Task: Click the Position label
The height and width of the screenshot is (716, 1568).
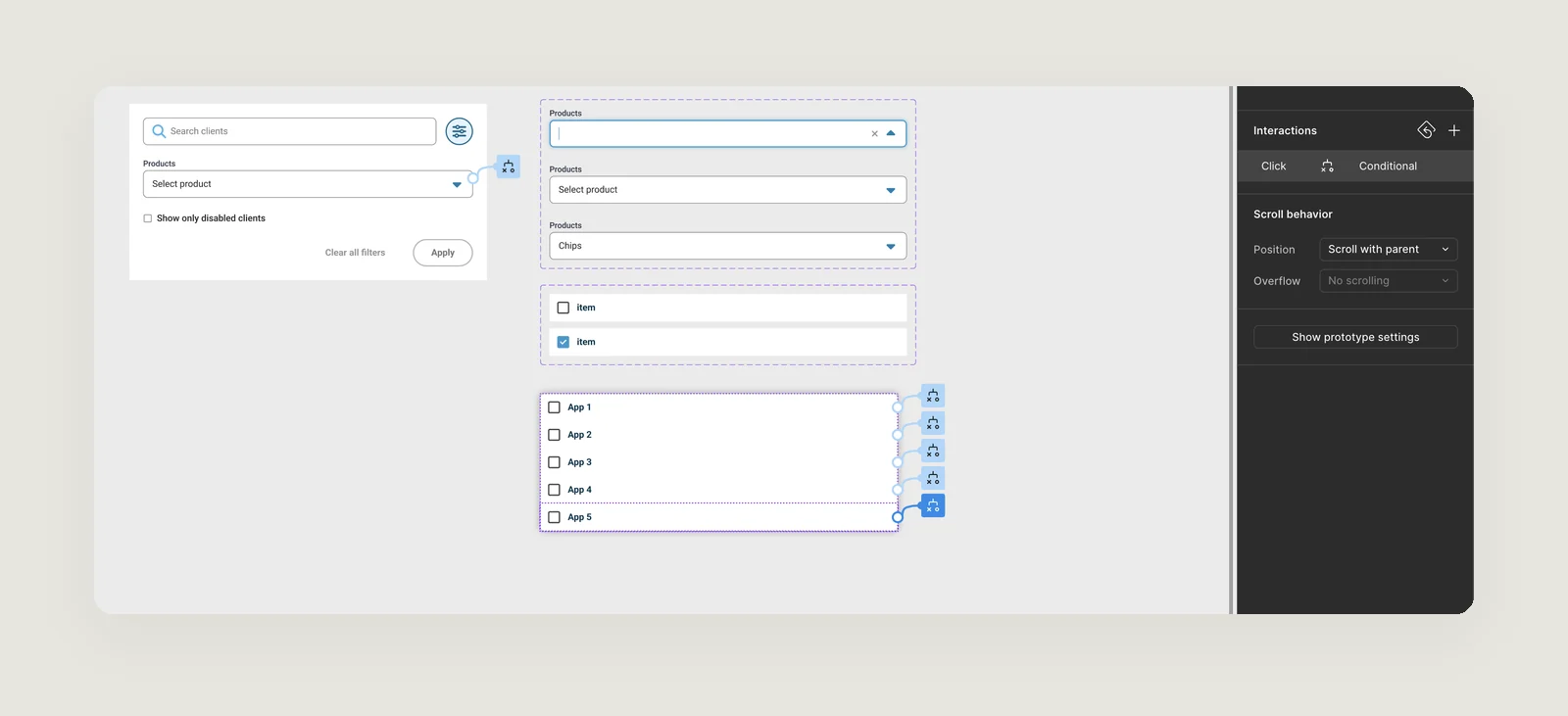Action: (1274, 250)
